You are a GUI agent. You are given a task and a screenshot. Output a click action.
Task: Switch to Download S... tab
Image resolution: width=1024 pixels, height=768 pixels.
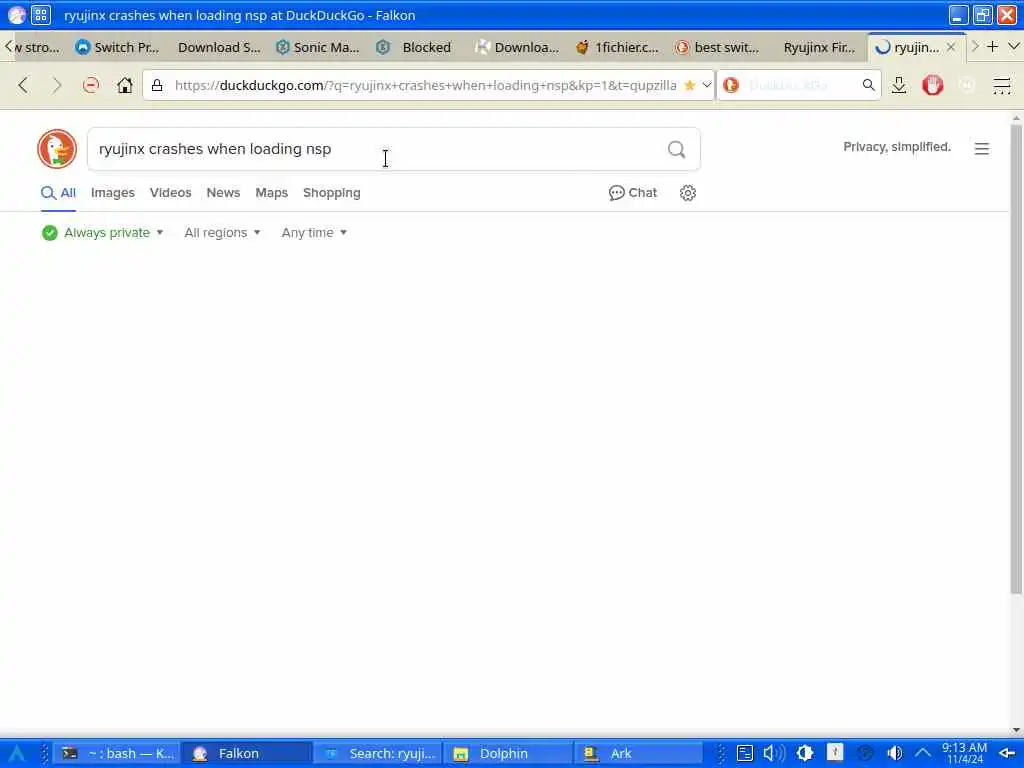click(x=219, y=47)
